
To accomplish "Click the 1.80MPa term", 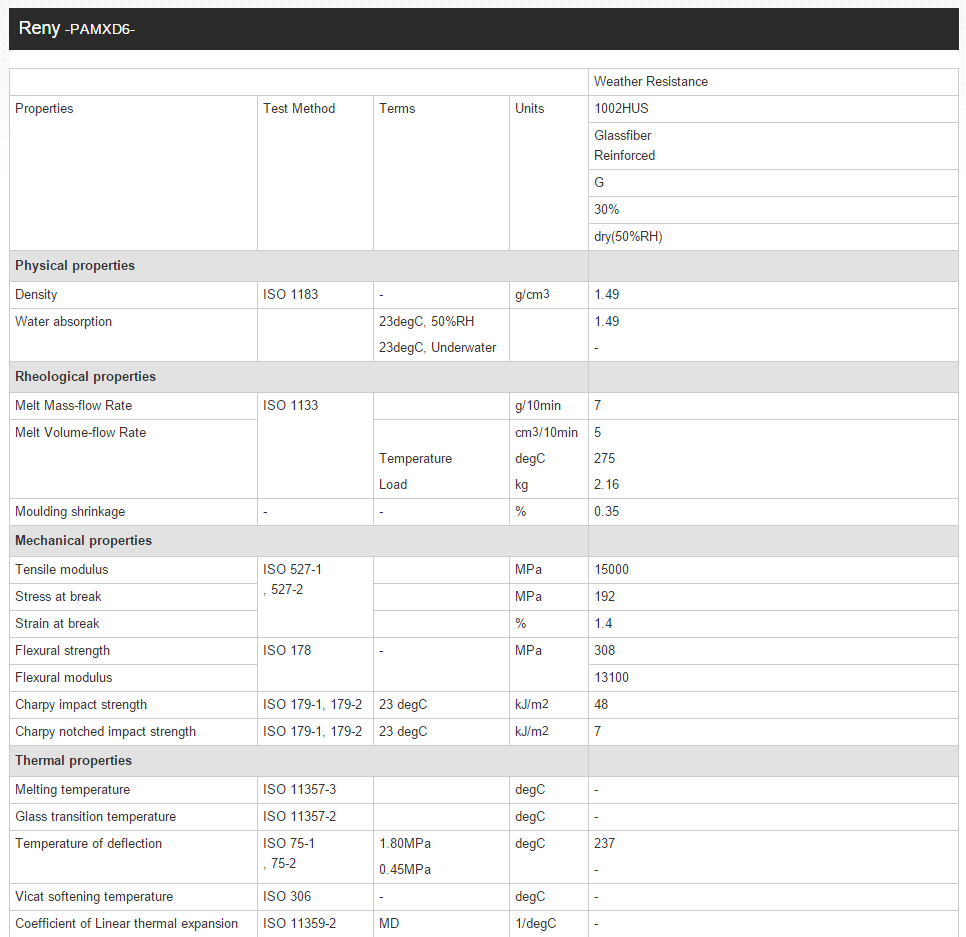I will tap(405, 844).
